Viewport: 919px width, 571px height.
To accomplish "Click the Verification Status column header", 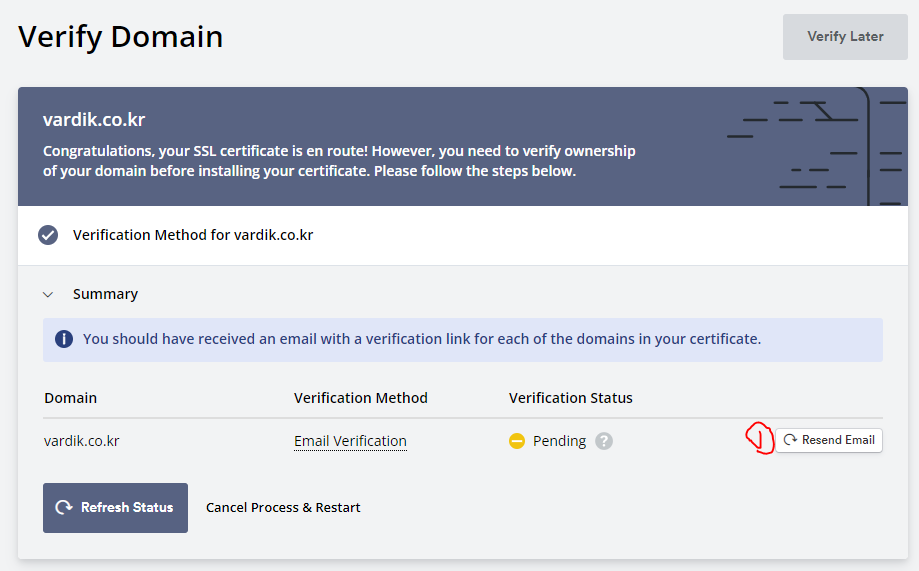I will [x=570, y=398].
